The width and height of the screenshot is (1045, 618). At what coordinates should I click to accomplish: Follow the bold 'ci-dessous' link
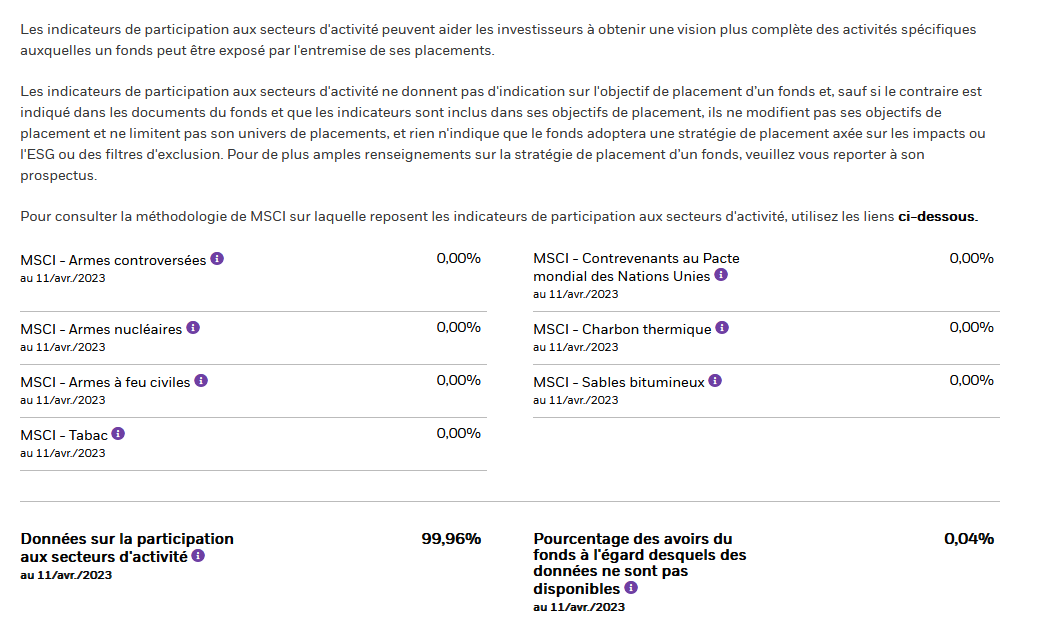(x=937, y=217)
